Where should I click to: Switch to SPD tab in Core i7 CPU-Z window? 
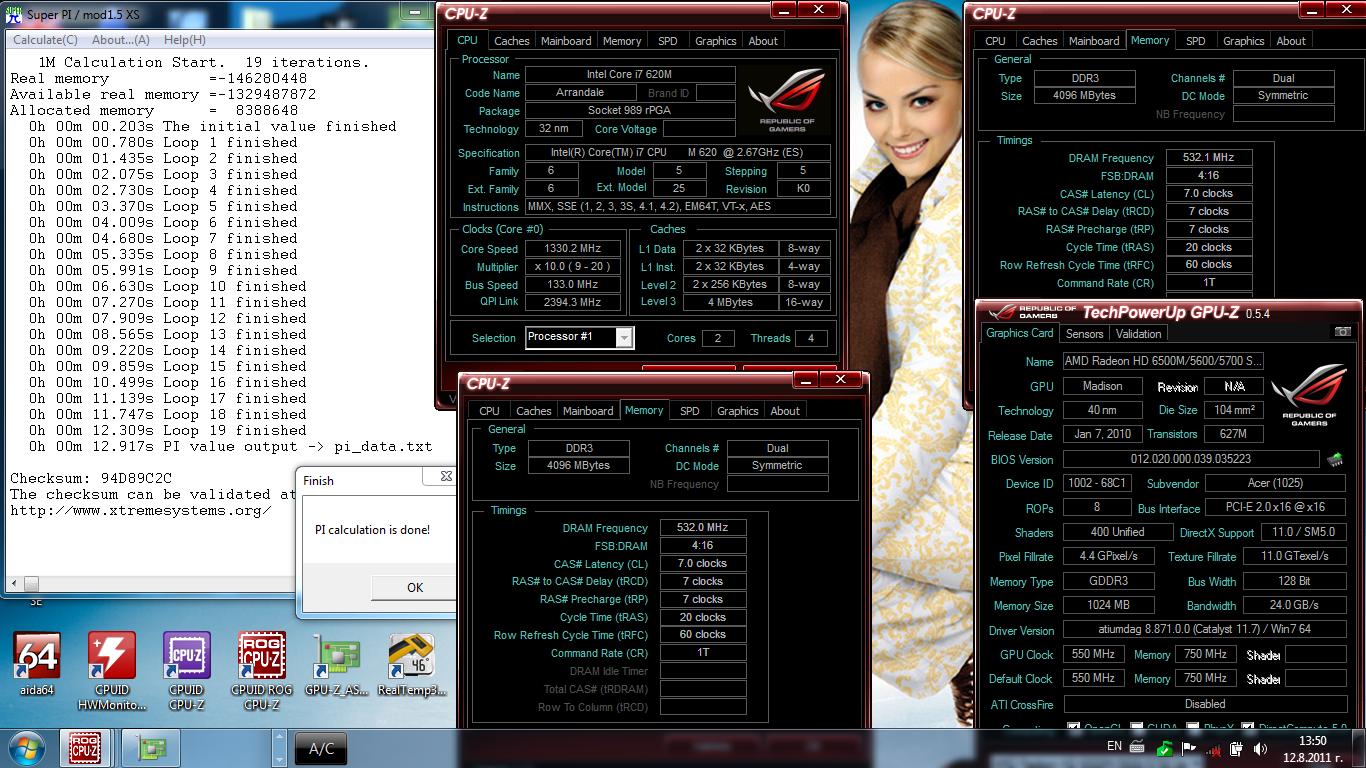[x=667, y=41]
